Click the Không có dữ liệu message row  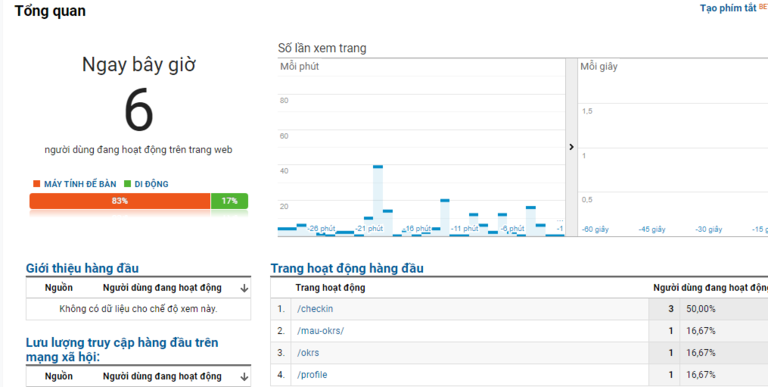click(138, 309)
